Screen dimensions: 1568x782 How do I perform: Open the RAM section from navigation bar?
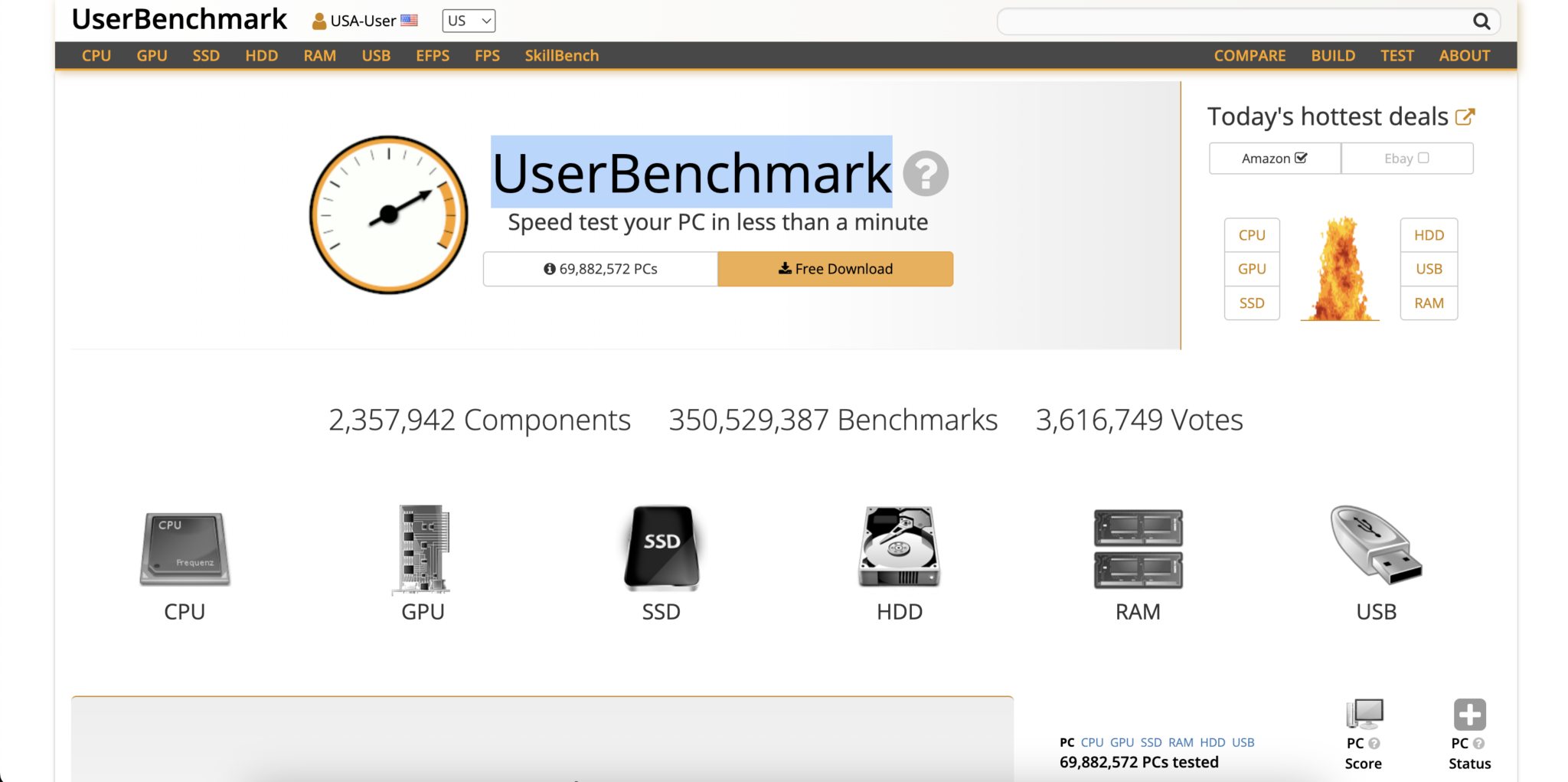tap(319, 55)
